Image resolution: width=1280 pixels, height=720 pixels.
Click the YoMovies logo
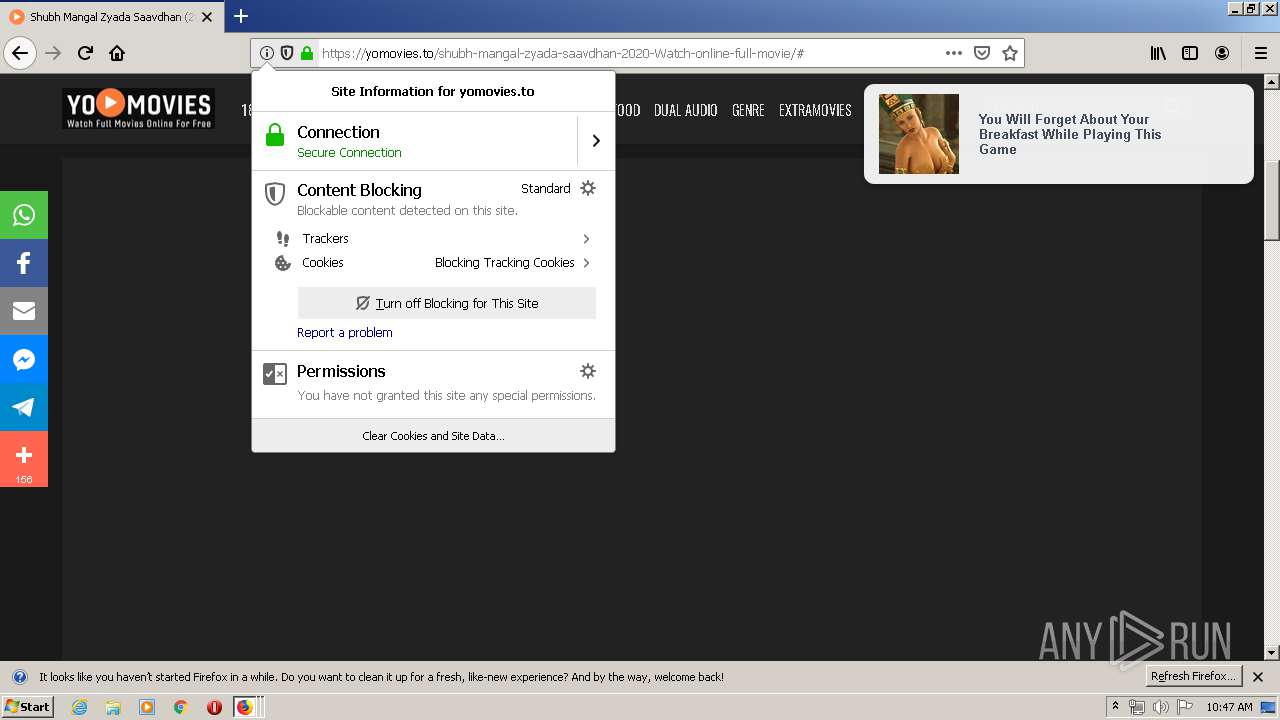point(138,109)
